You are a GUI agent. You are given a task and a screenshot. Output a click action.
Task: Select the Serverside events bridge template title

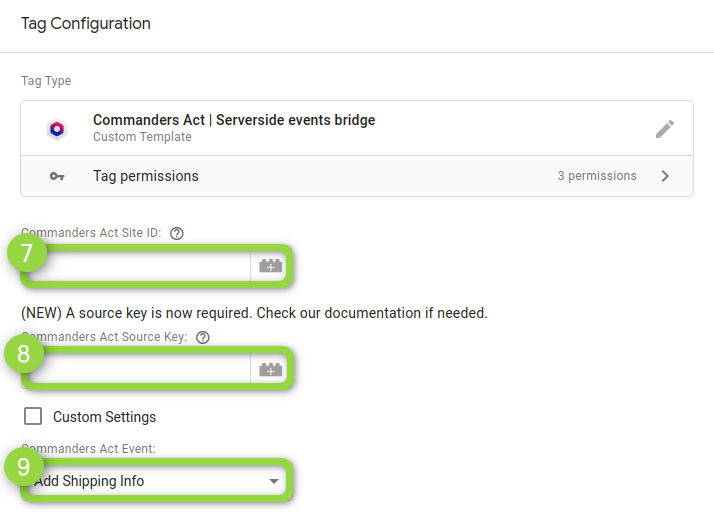click(x=234, y=121)
